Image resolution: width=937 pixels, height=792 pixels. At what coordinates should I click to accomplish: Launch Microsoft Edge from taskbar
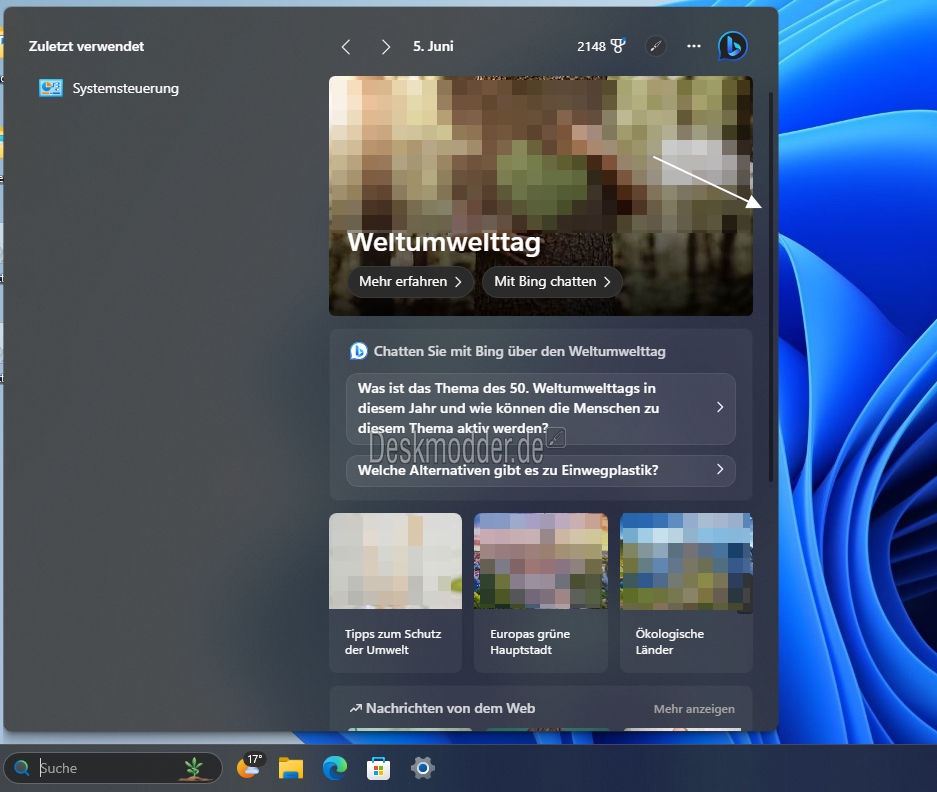(335, 768)
